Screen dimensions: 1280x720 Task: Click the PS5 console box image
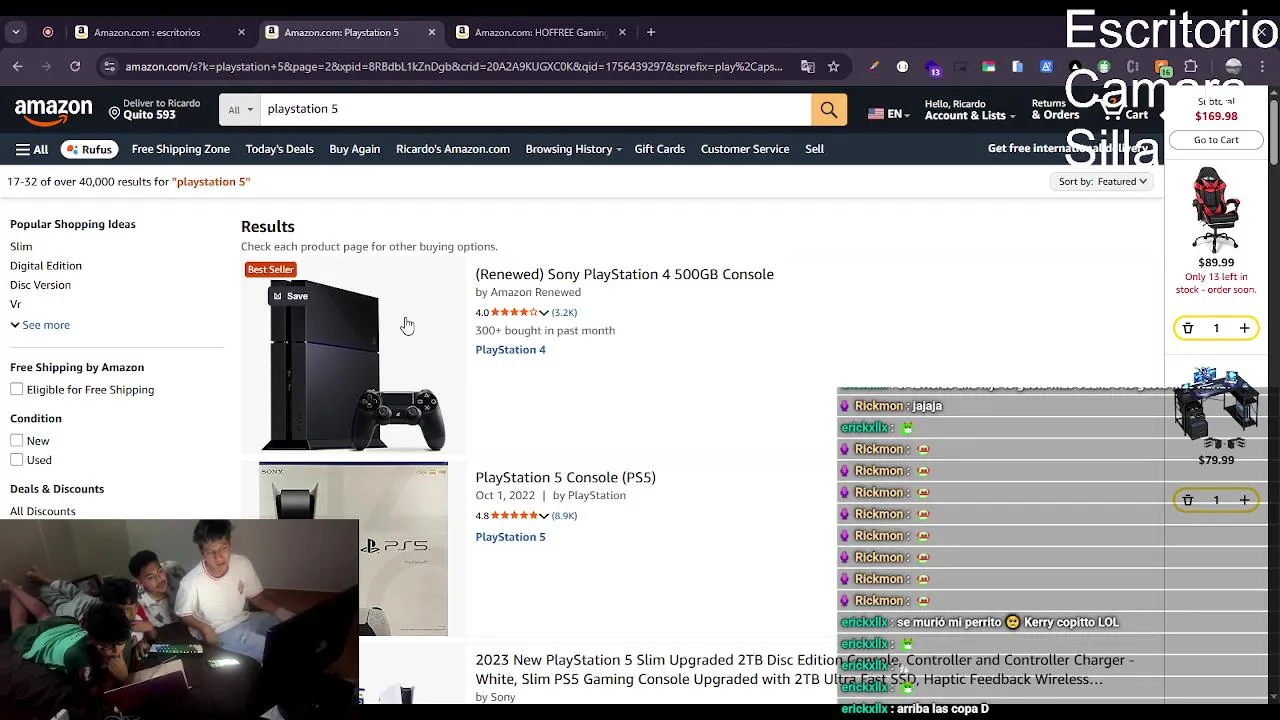pos(353,548)
